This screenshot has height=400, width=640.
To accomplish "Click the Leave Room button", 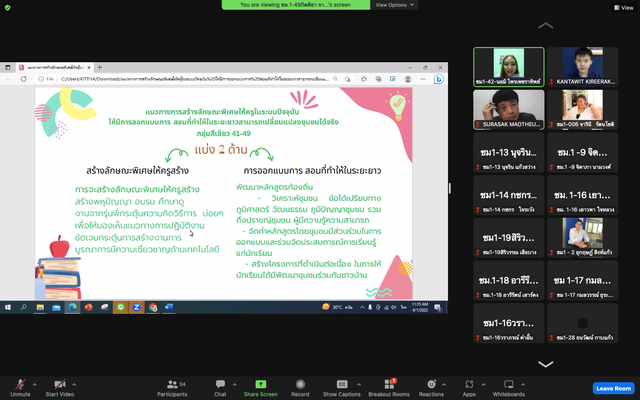I will coord(612,388).
